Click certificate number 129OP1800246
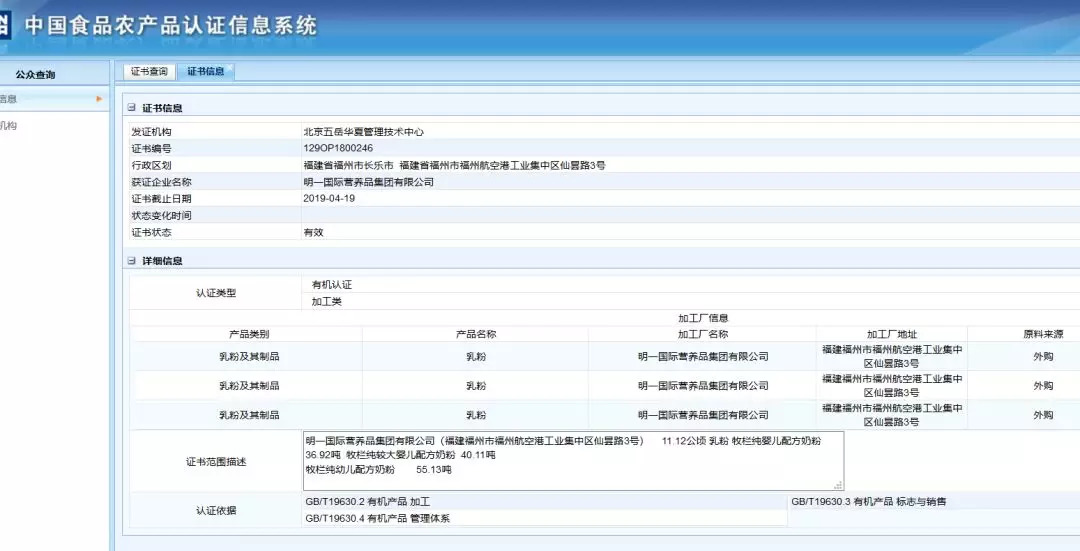The height and width of the screenshot is (551, 1080). 338,148
